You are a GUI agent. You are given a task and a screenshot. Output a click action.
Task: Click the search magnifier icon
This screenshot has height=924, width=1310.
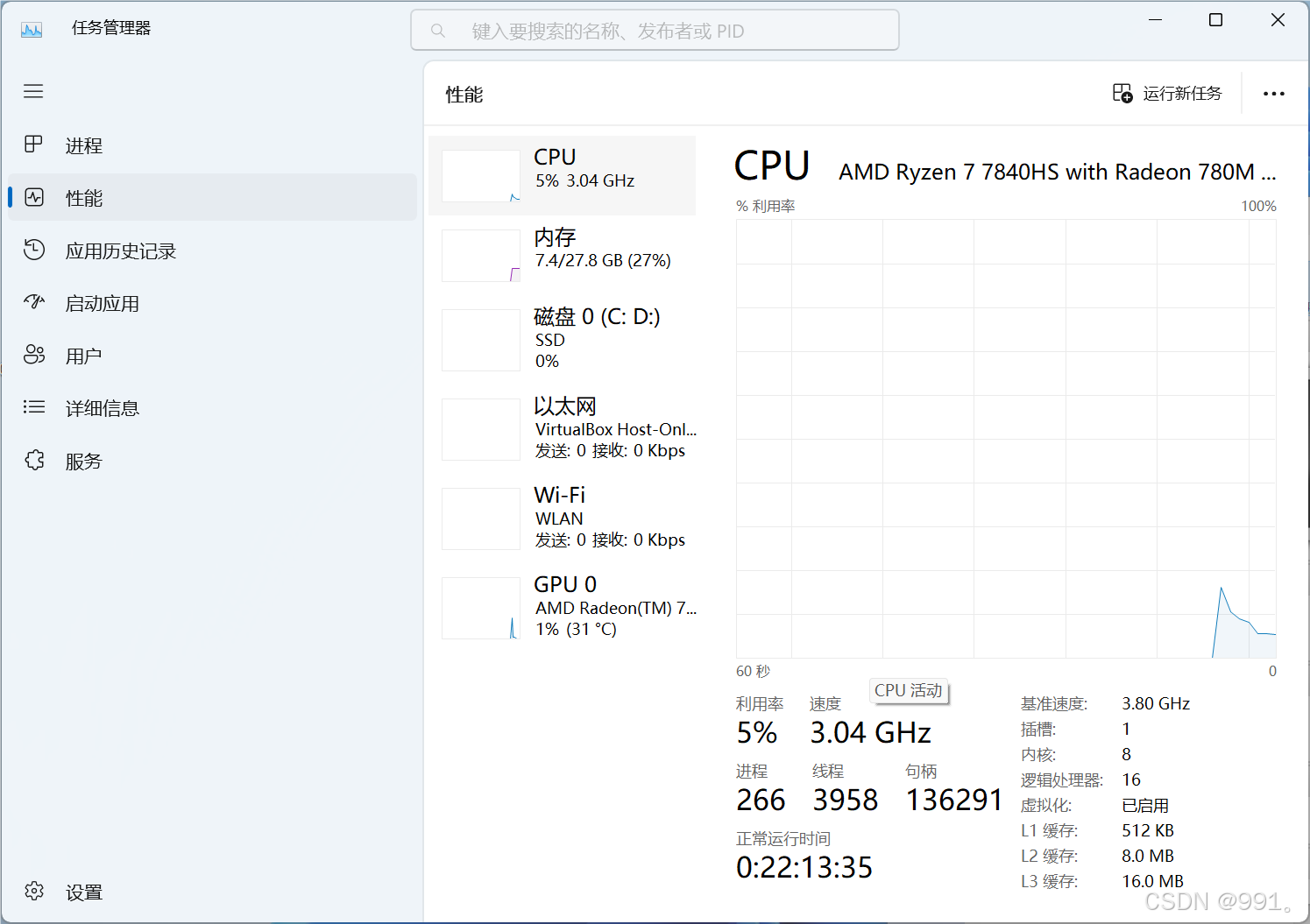tap(438, 31)
